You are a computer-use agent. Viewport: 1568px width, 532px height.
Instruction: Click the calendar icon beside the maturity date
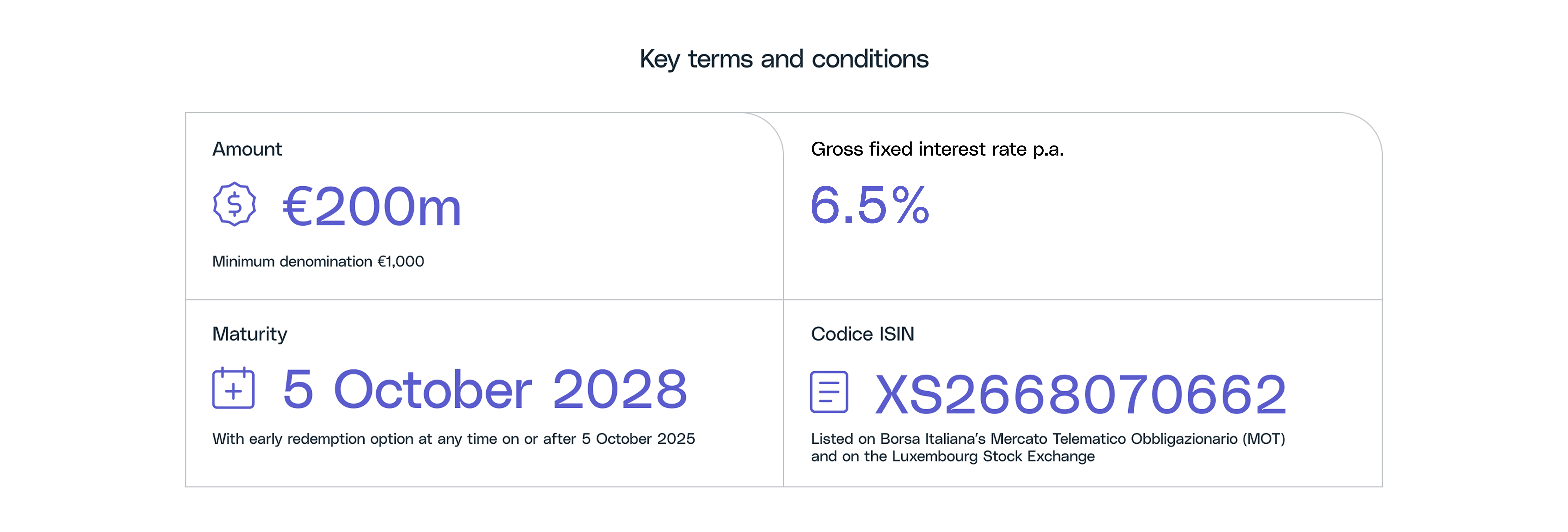[233, 388]
